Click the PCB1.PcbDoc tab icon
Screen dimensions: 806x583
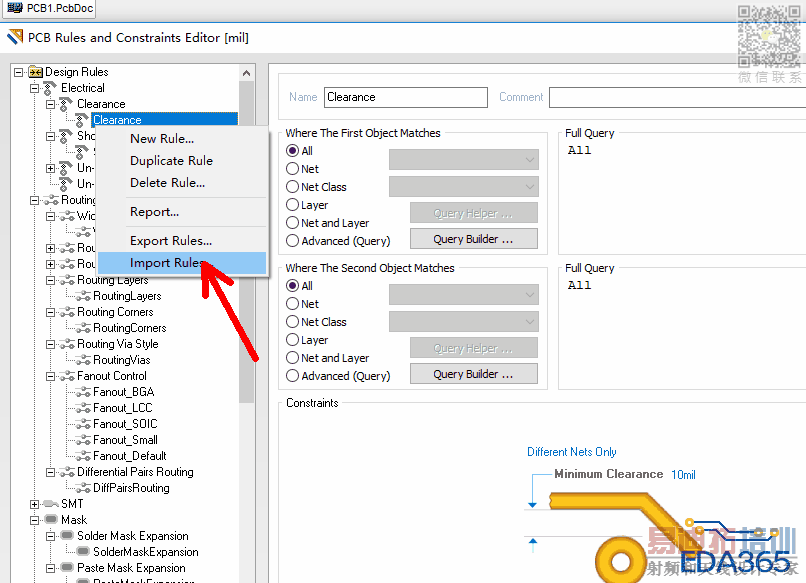pyautogui.click(x=15, y=8)
